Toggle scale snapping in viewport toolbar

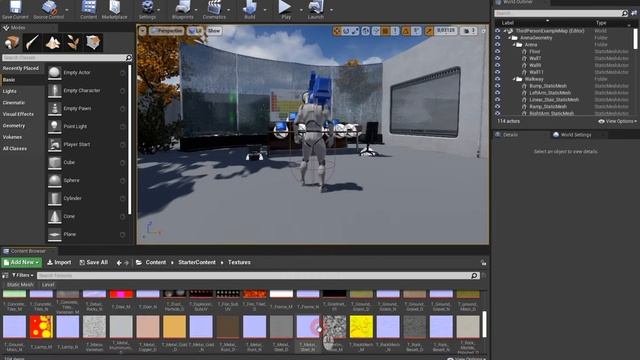[x=429, y=31]
